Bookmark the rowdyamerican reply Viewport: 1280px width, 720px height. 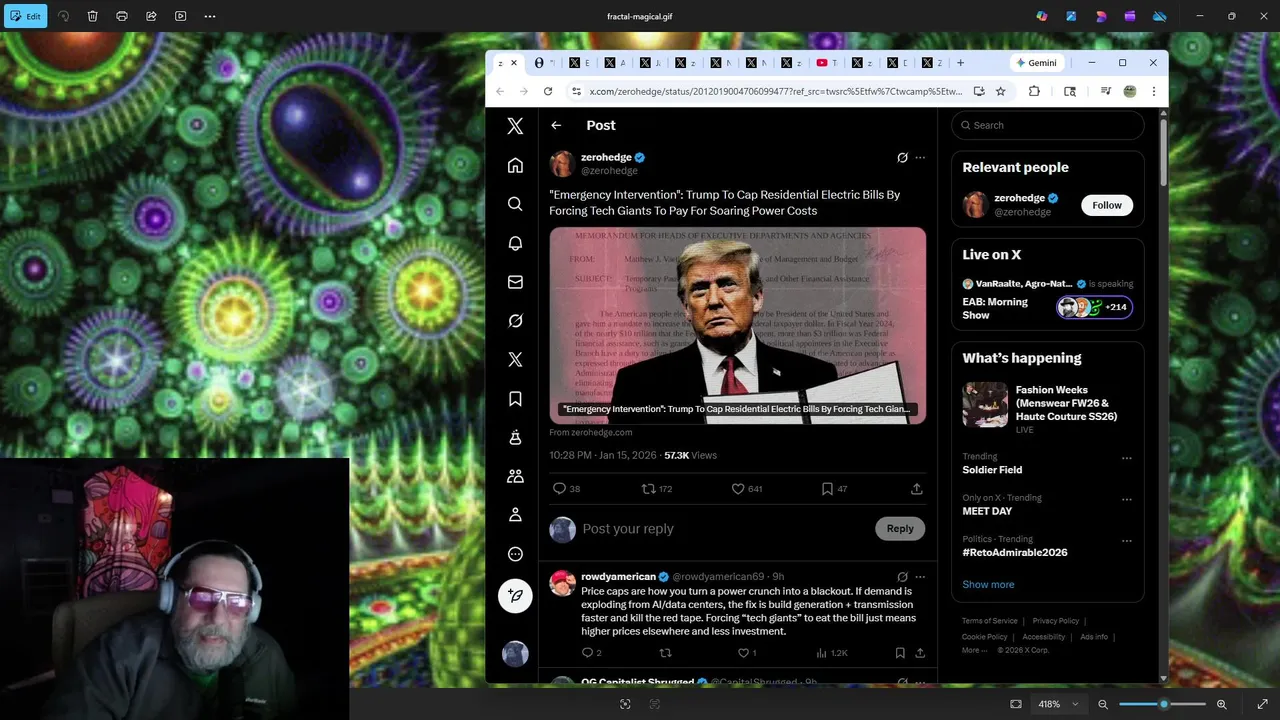pyautogui.click(x=900, y=653)
